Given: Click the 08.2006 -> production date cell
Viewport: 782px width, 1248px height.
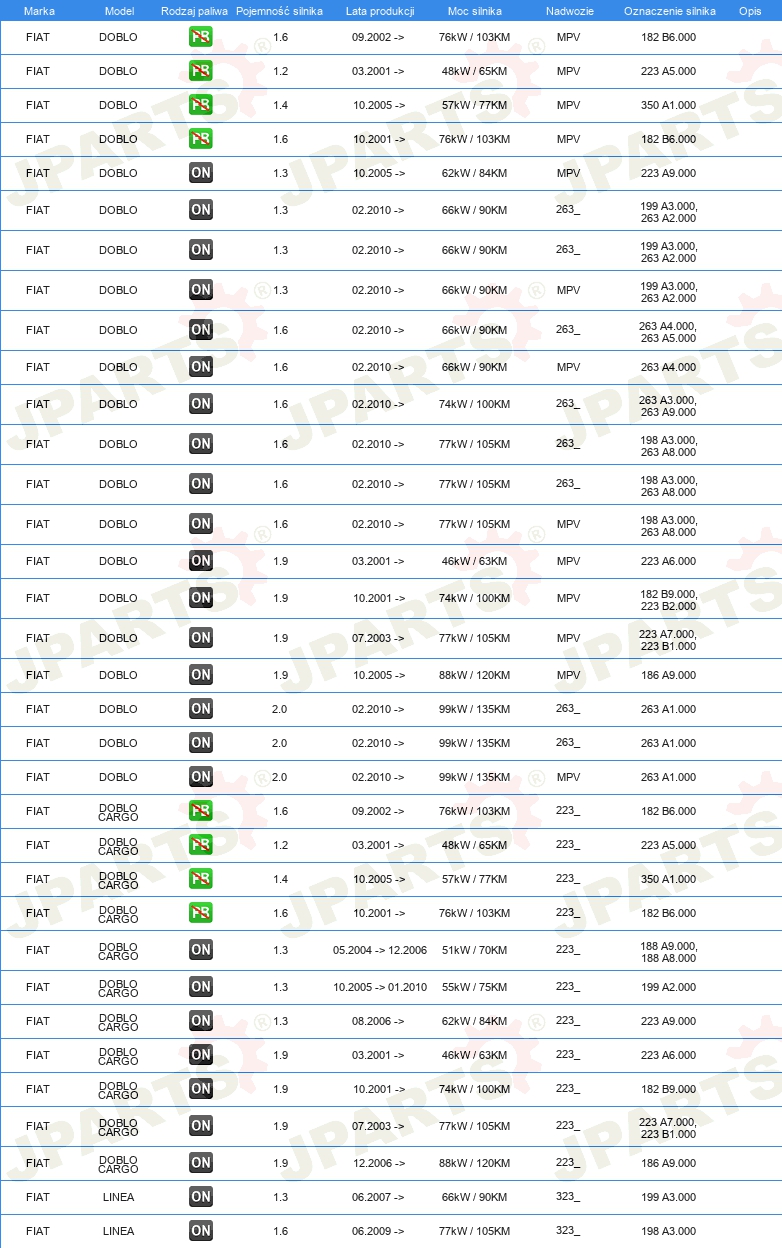Looking at the screenshot, I should pyautogui.click(x=378, y=1021).
